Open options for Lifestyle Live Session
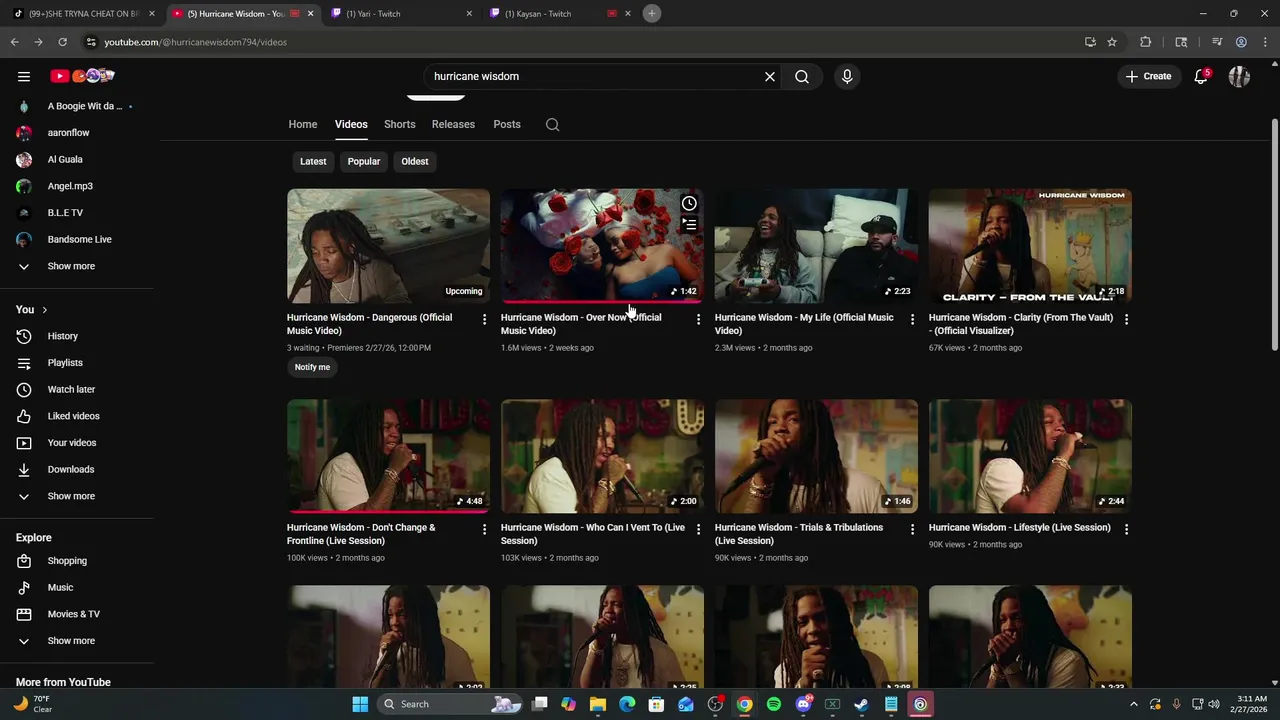Image resolution: width=1280 pixels, height=720 pixels. coord(1126,529)
